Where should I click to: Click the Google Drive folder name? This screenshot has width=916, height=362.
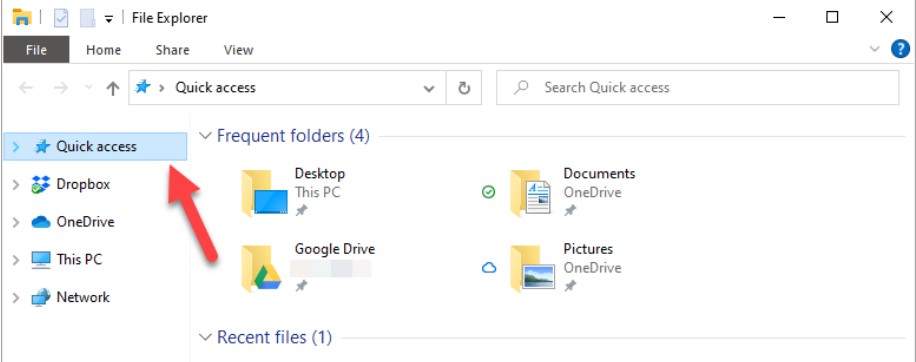click(x=335, y=249)
